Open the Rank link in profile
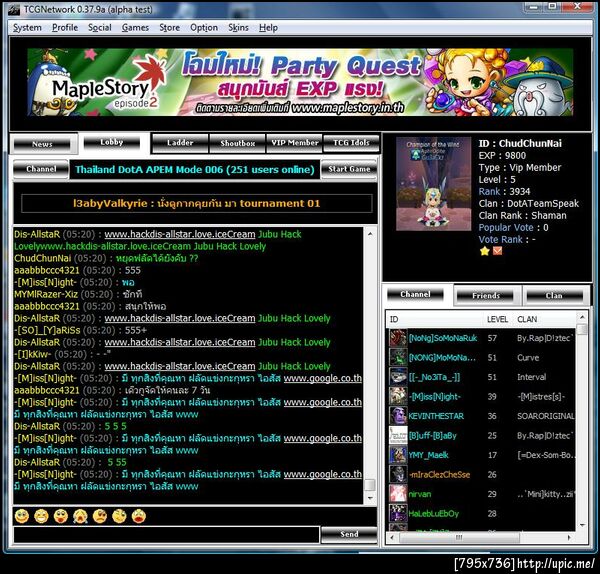This screenshot has height=574, width=600. (x=489, y=191)
